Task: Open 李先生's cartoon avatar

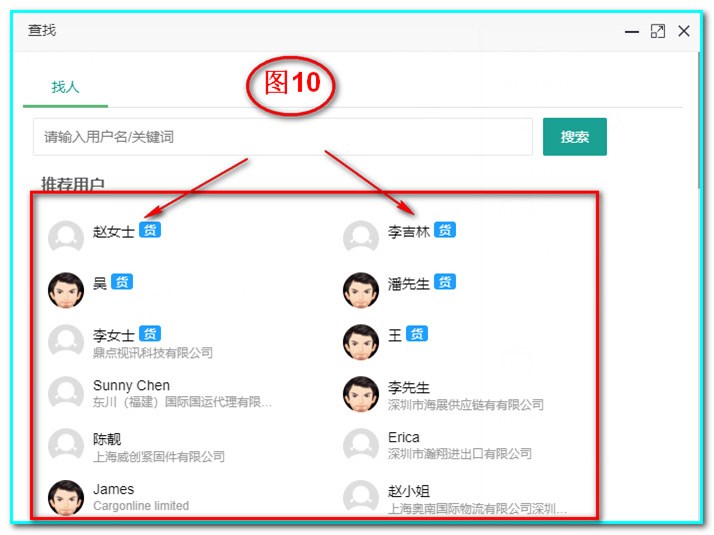Action: click(361, 394)
